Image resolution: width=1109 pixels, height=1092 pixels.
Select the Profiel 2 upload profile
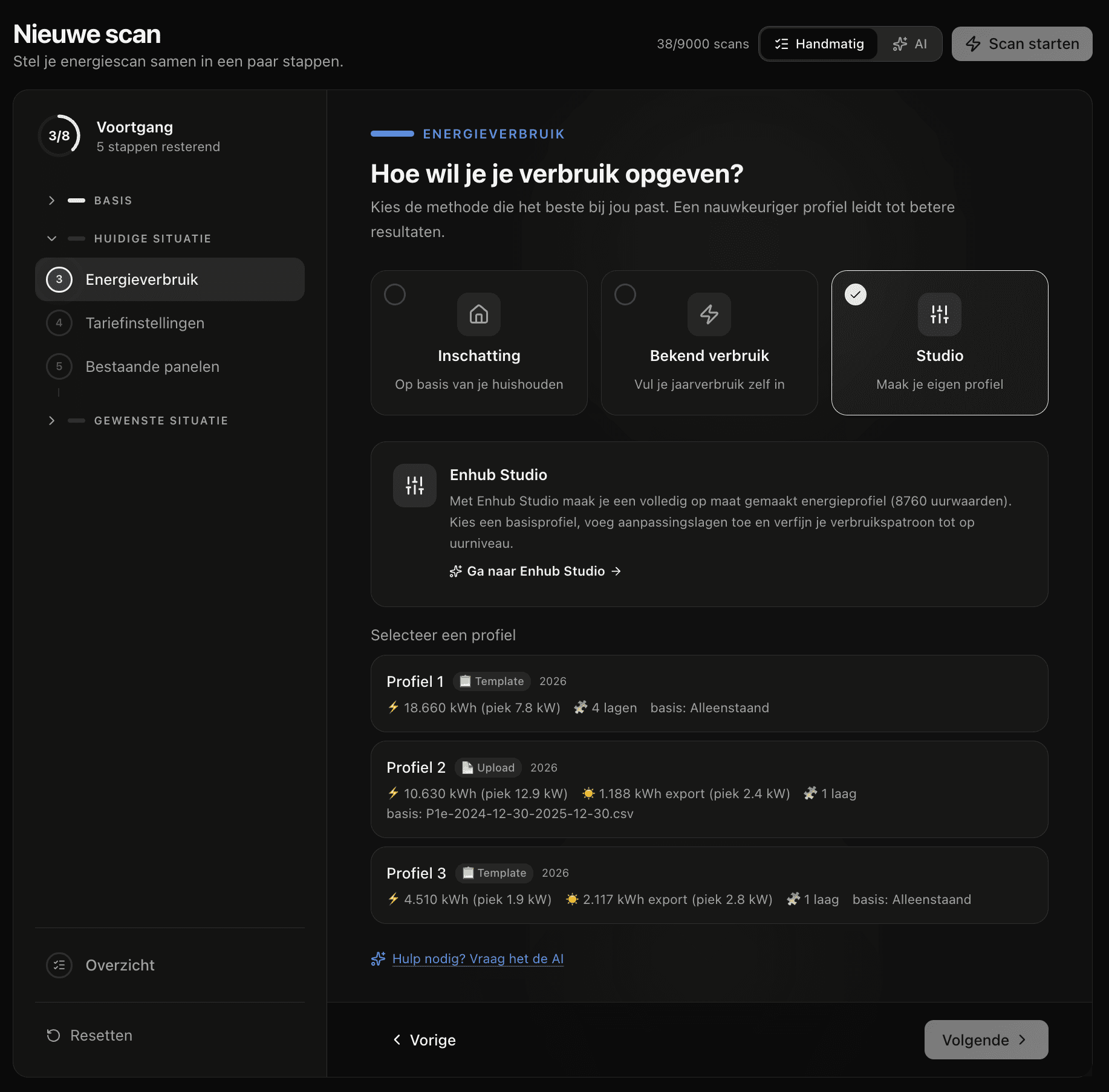tap(710, 790)
